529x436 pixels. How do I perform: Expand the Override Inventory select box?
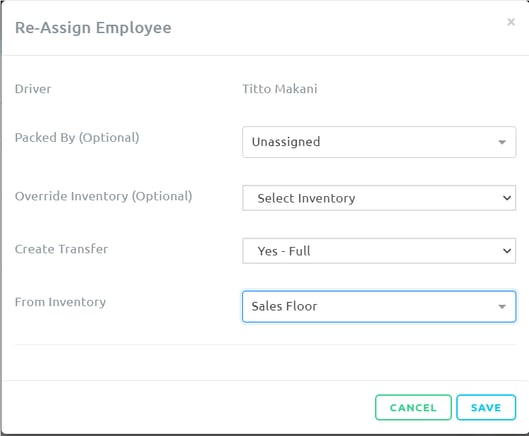pos(379,198)
